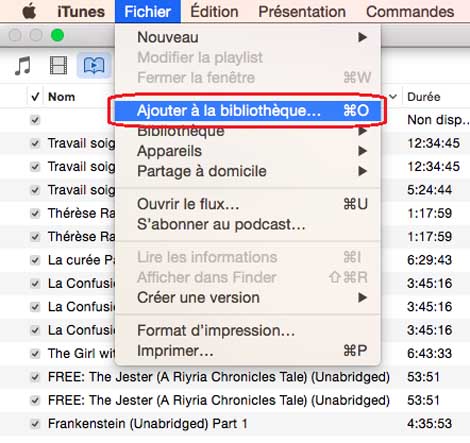Select La curée audiobook title
This screenshot has width=470, height=443.
point(81,260)
